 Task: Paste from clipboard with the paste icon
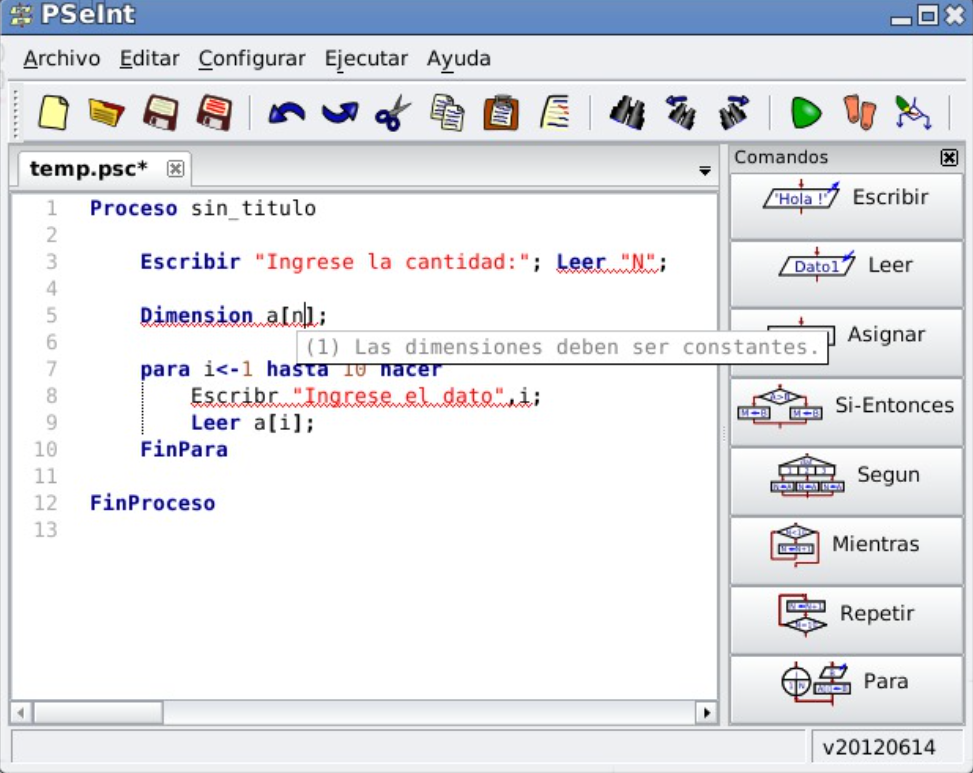click(x=501, y=112)
